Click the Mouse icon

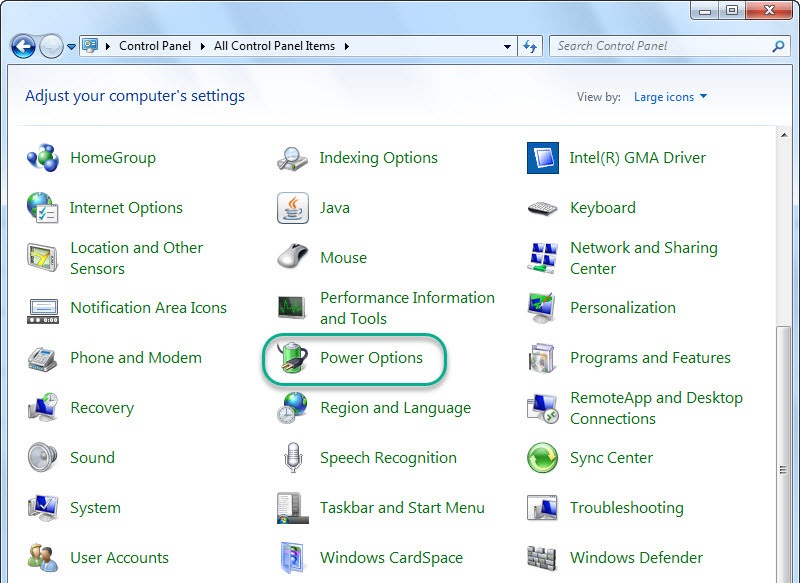(x=293, y=258)
